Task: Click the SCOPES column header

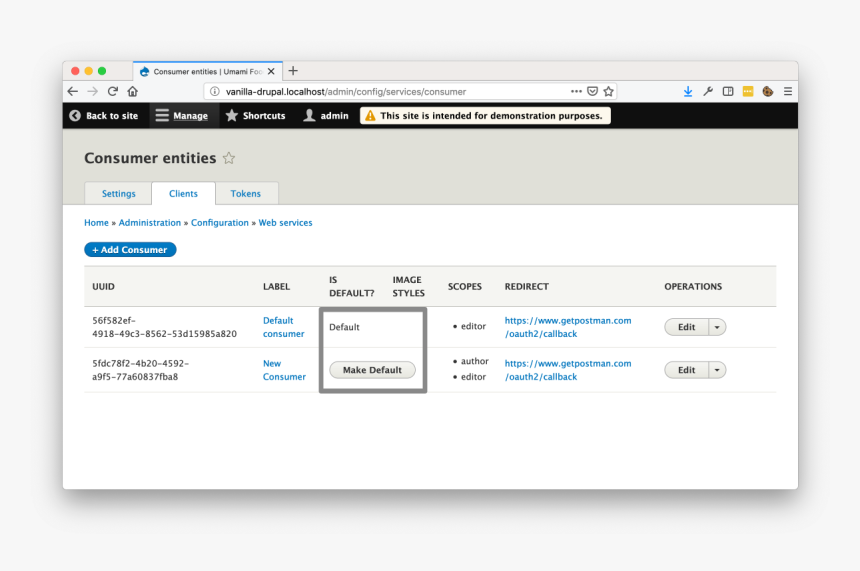Action: [x=465, y=286]
